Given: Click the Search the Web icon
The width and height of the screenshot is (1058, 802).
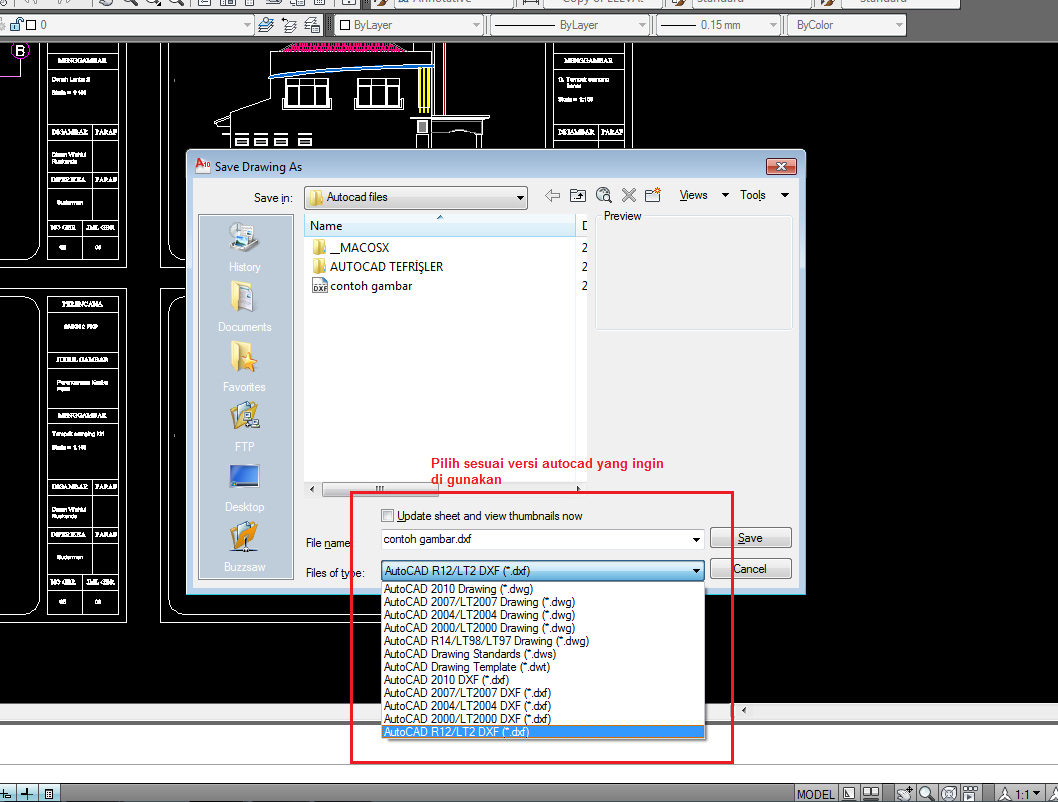Looking at the screenshot, I should 604,196.
